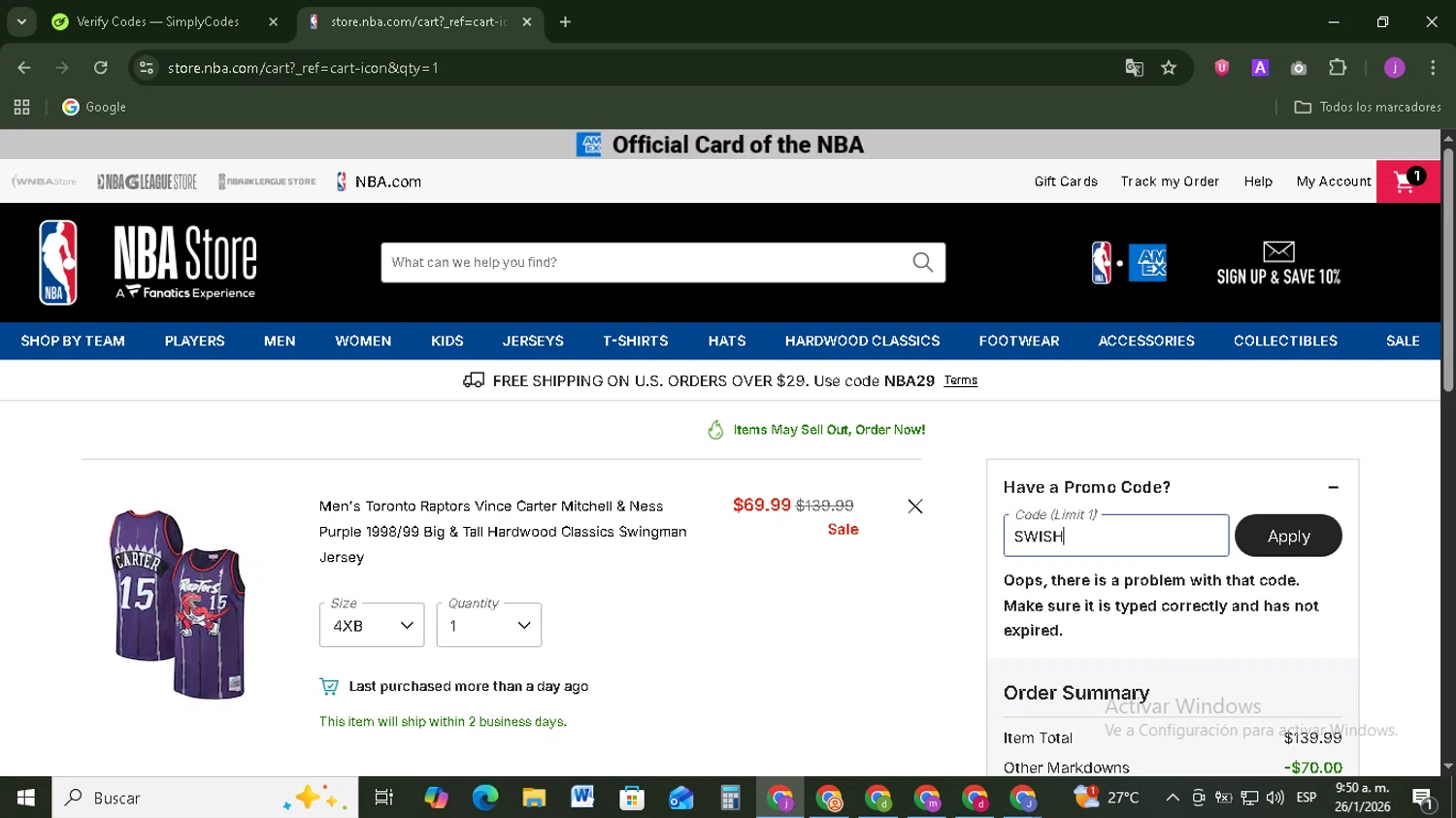Image resolution: width=1456 pixels, height=818 pixels.
Task: Click the Raptors jersey thumbnail image
Action: (x=178, y=604)
